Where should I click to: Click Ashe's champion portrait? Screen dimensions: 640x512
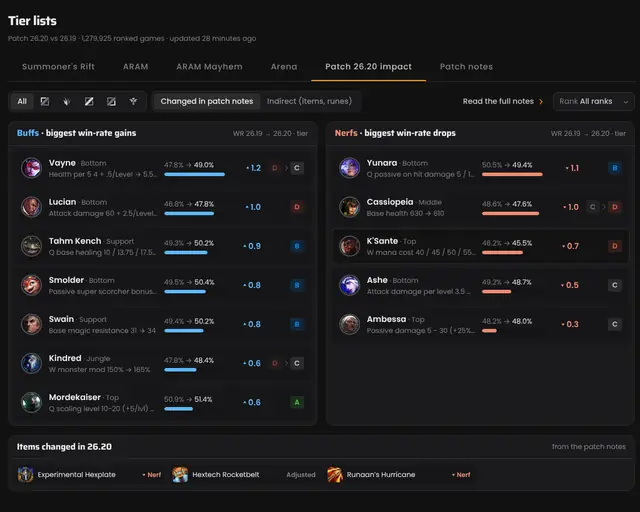pos(350,285)
